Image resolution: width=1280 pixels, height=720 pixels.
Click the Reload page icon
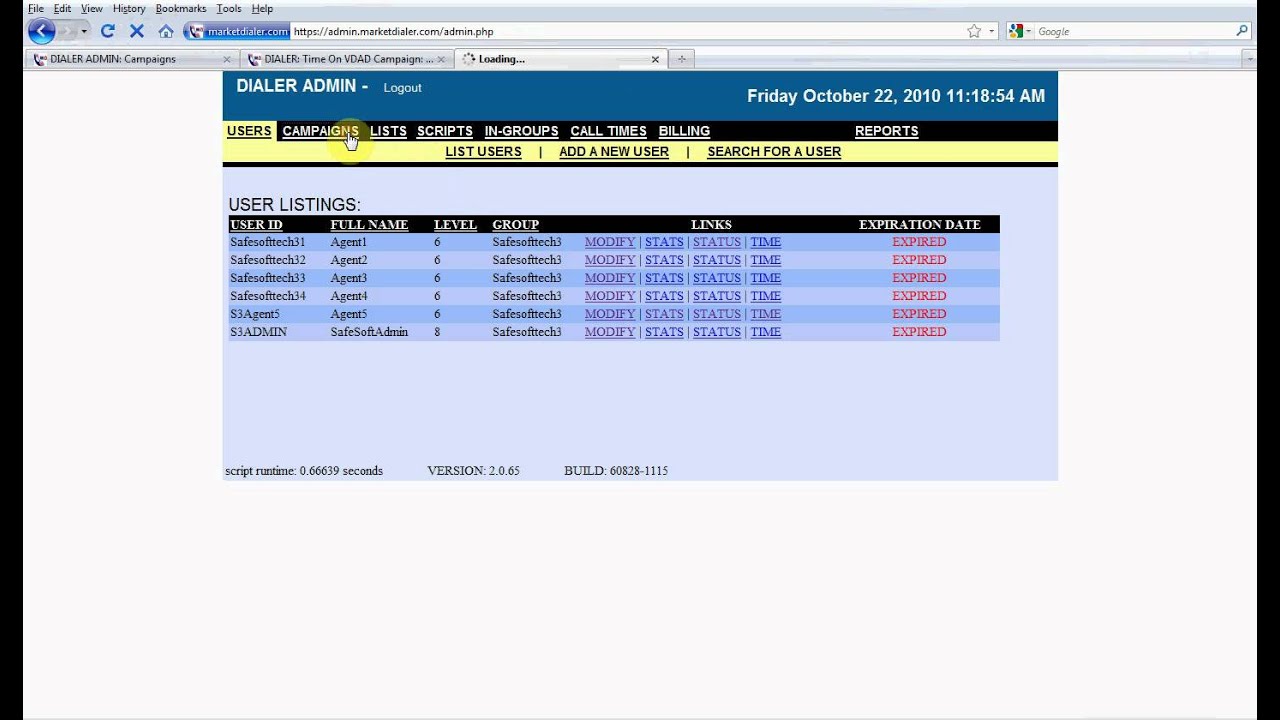(x=108, y=31)
